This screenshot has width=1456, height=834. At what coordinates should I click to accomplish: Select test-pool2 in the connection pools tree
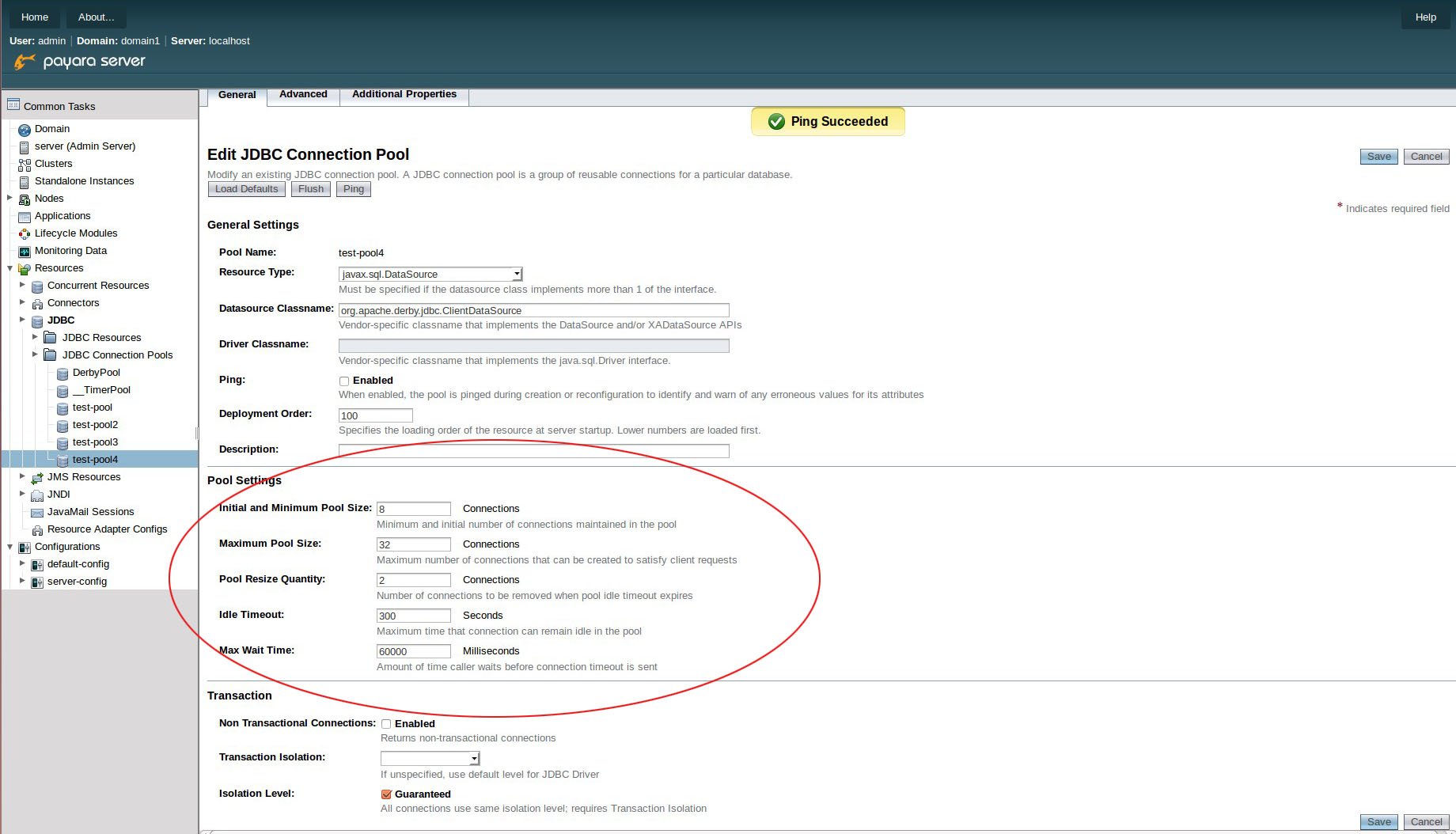pyautogui.click(x=95, y=425)
